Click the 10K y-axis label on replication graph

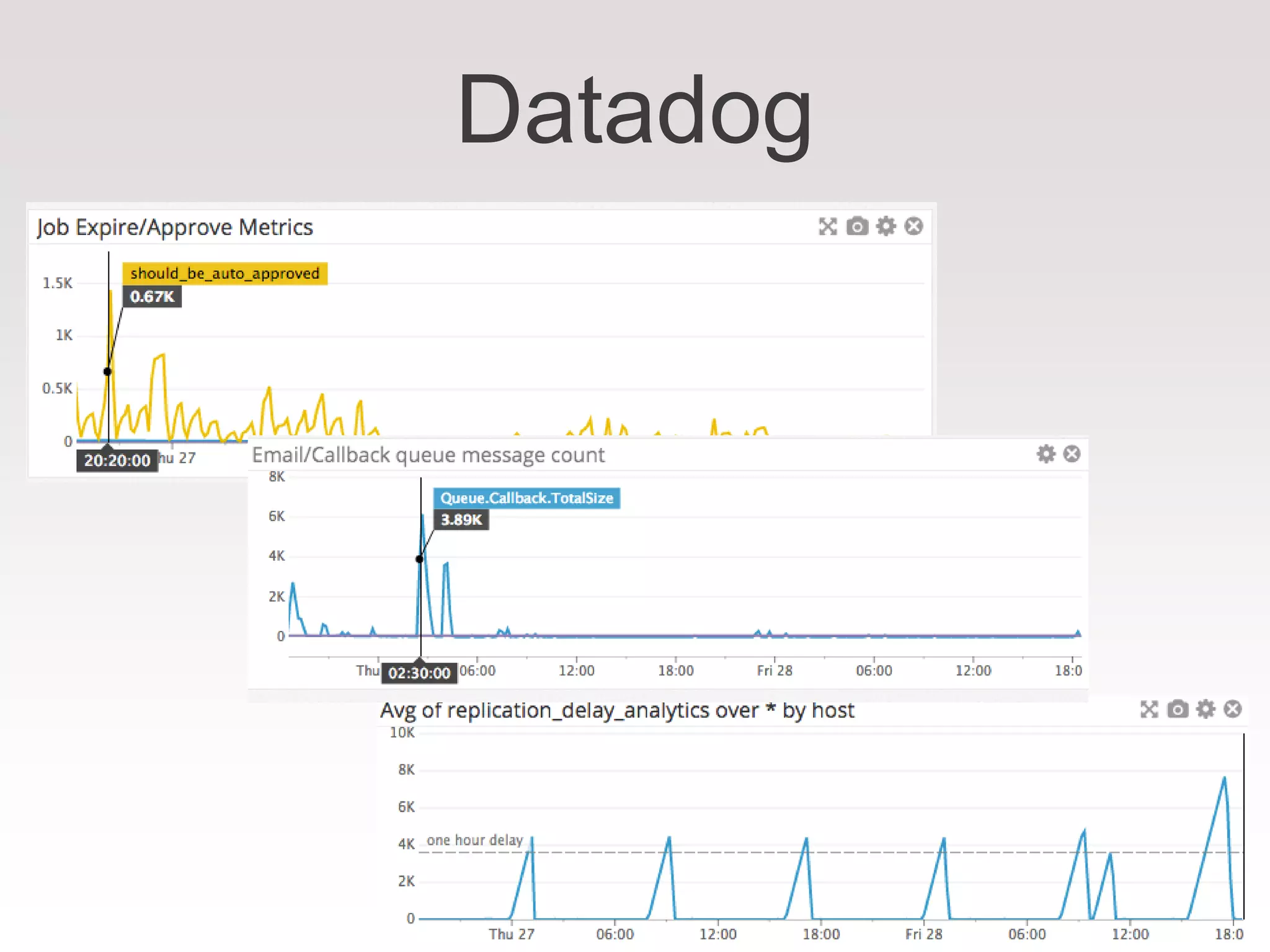point(402,733)
